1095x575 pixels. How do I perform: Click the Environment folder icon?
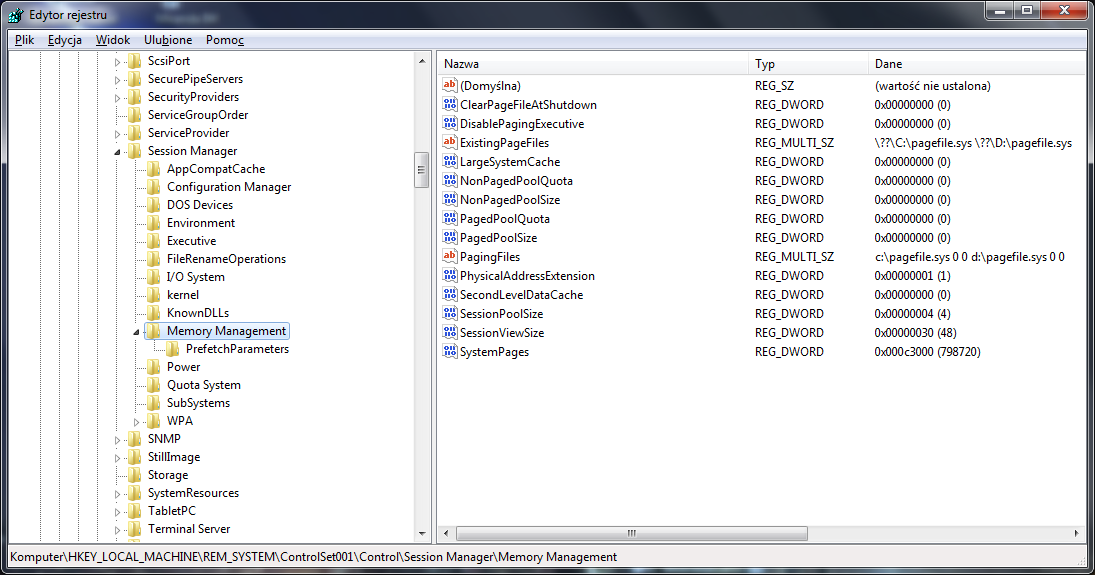pos(154,222)
